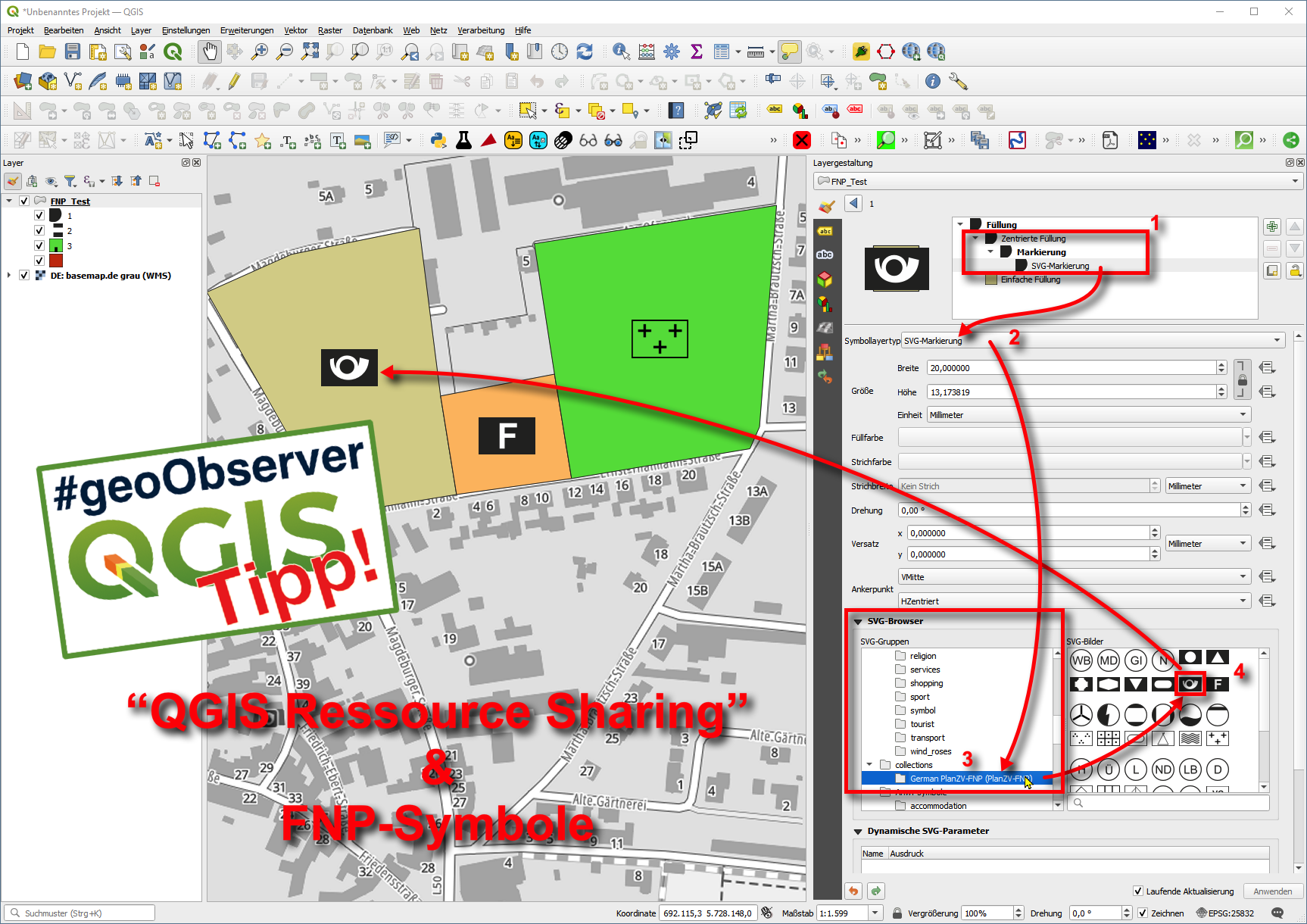Image resolution: width=1307 pixels, height=924 pixels.
Task: Uncheck legend class 2 checkbox
Action: [39, 231]
